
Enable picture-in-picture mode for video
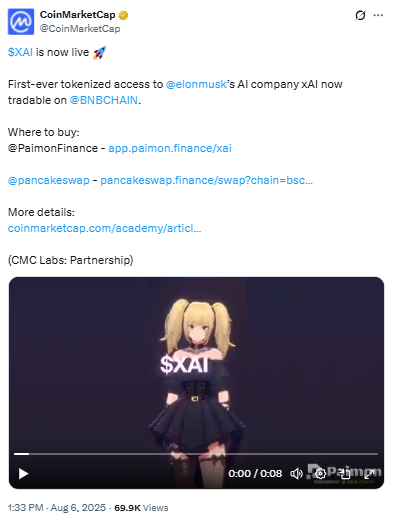point(345,473)
